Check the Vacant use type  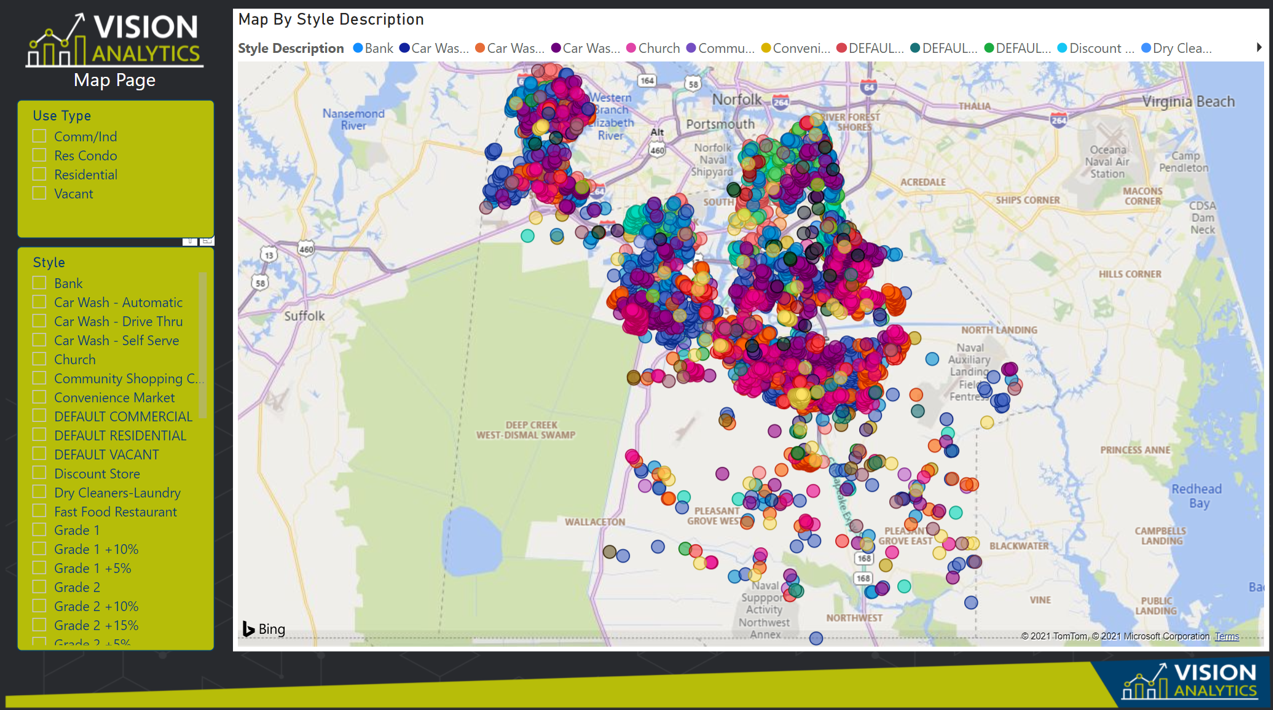39,193
